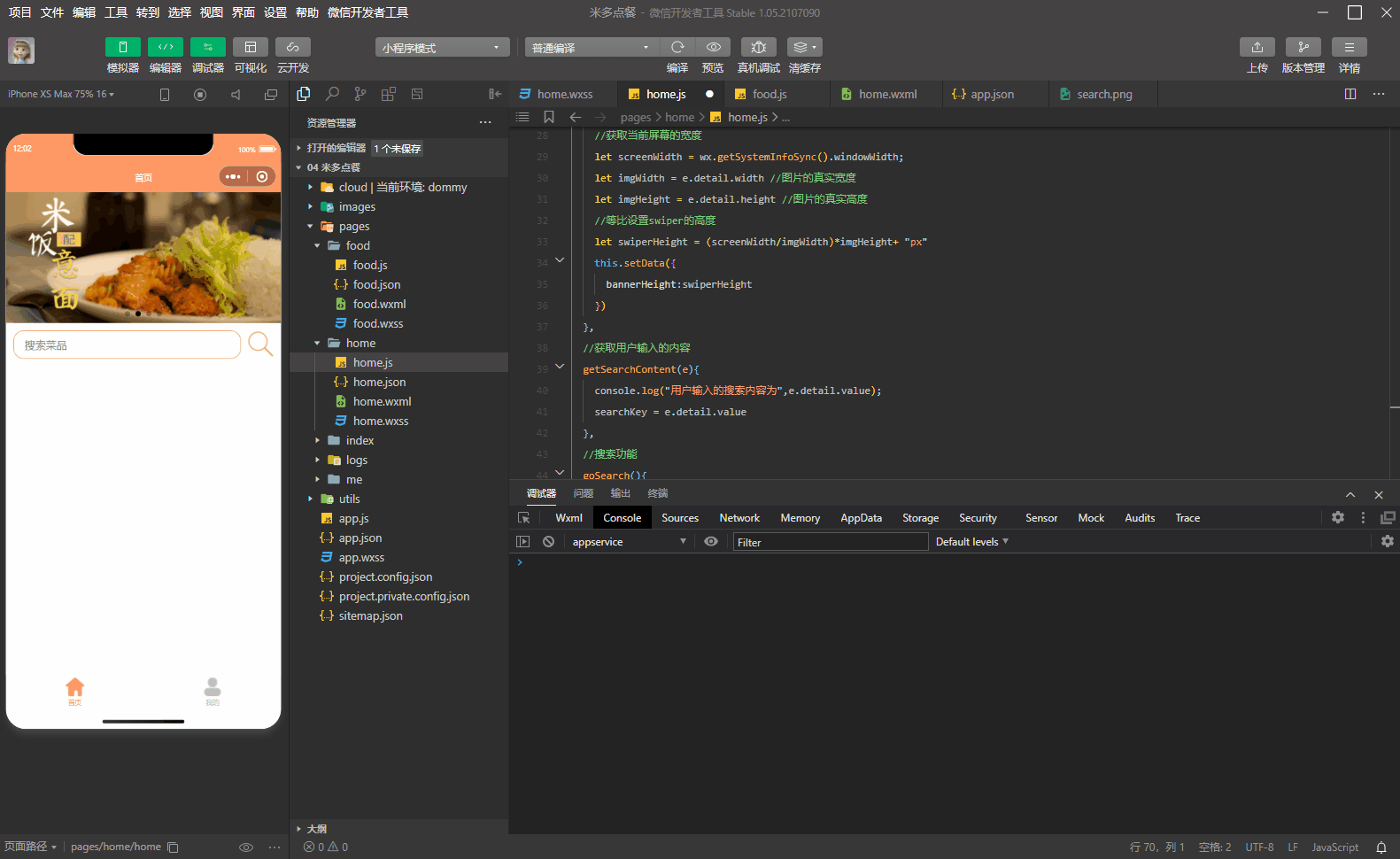Click the element inspector picker icon
The width and height of the screenshot is (1400, 859).
click(524, 518)
